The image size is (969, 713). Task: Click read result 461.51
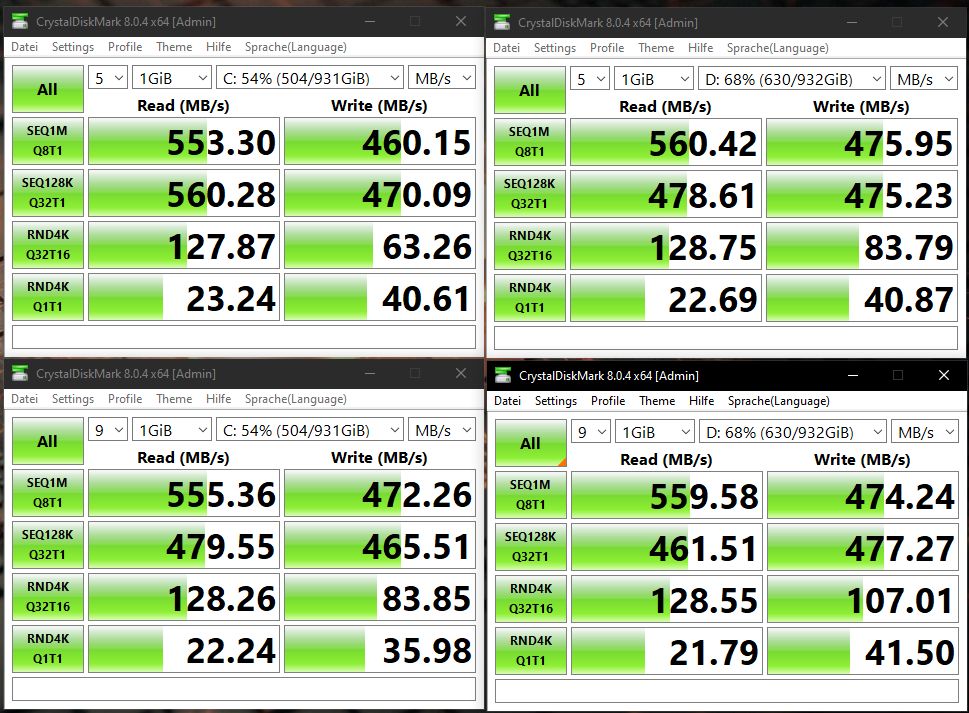[x=667, y=547]
